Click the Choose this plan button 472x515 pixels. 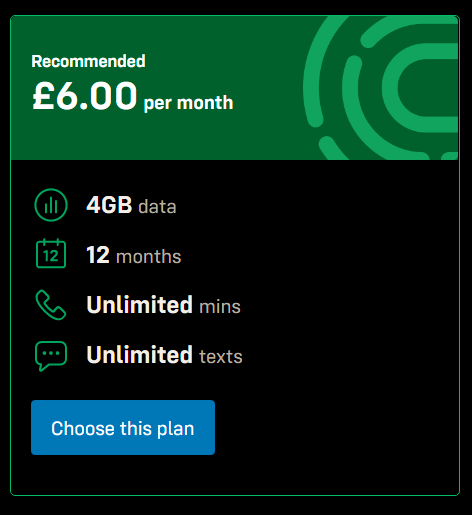[x=123, y=428]
